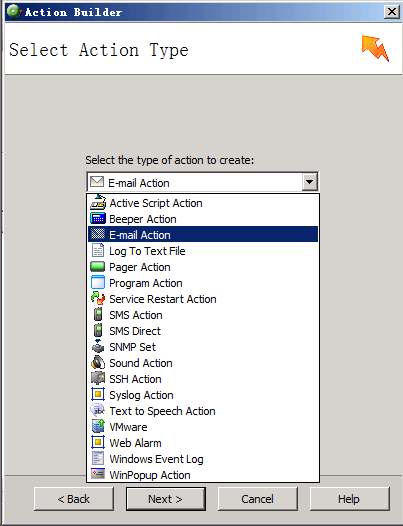Click the Next > button
403x526 pixels.
click(166, 499)
